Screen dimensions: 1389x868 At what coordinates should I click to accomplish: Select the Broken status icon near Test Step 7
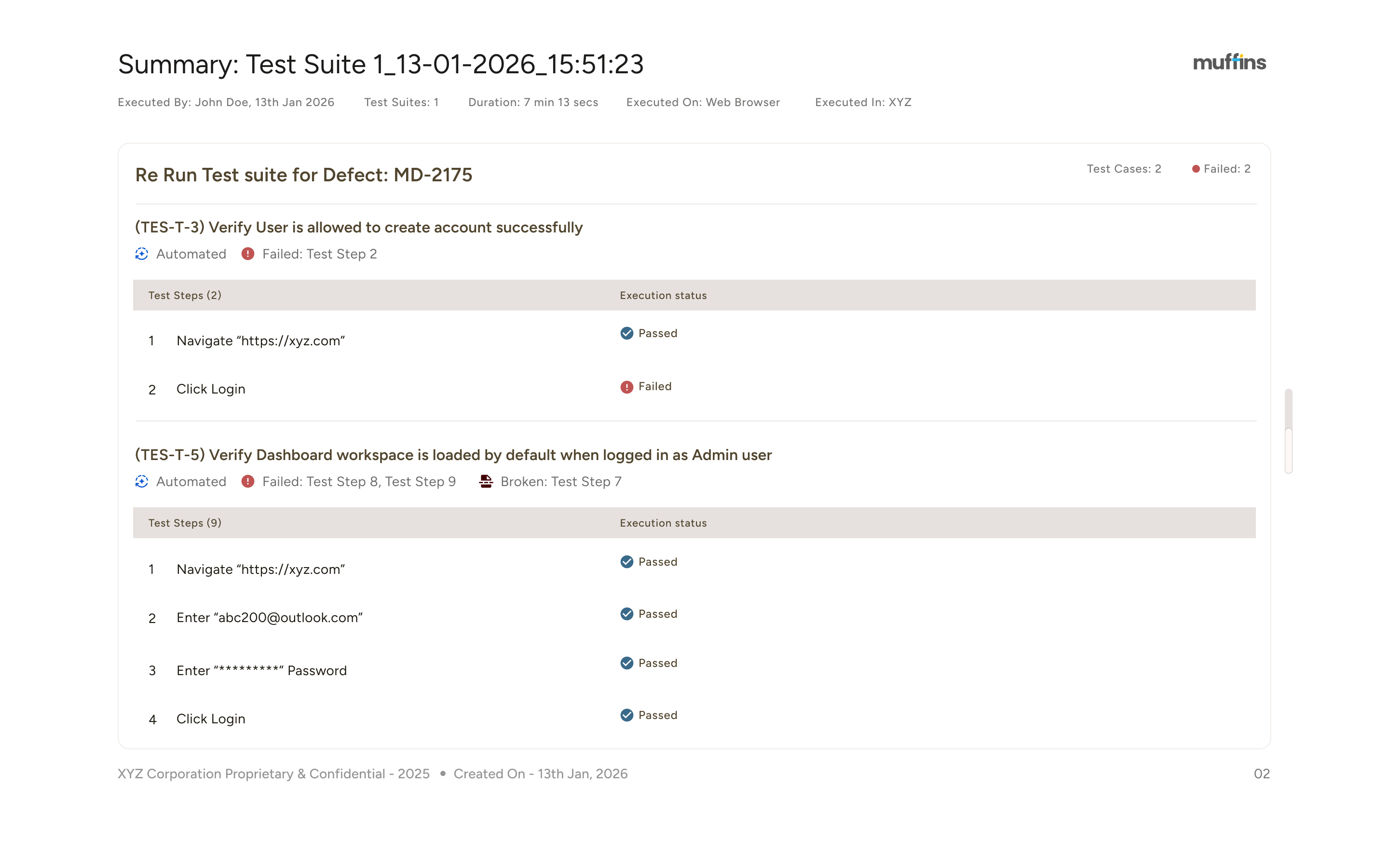pos(486,482)
